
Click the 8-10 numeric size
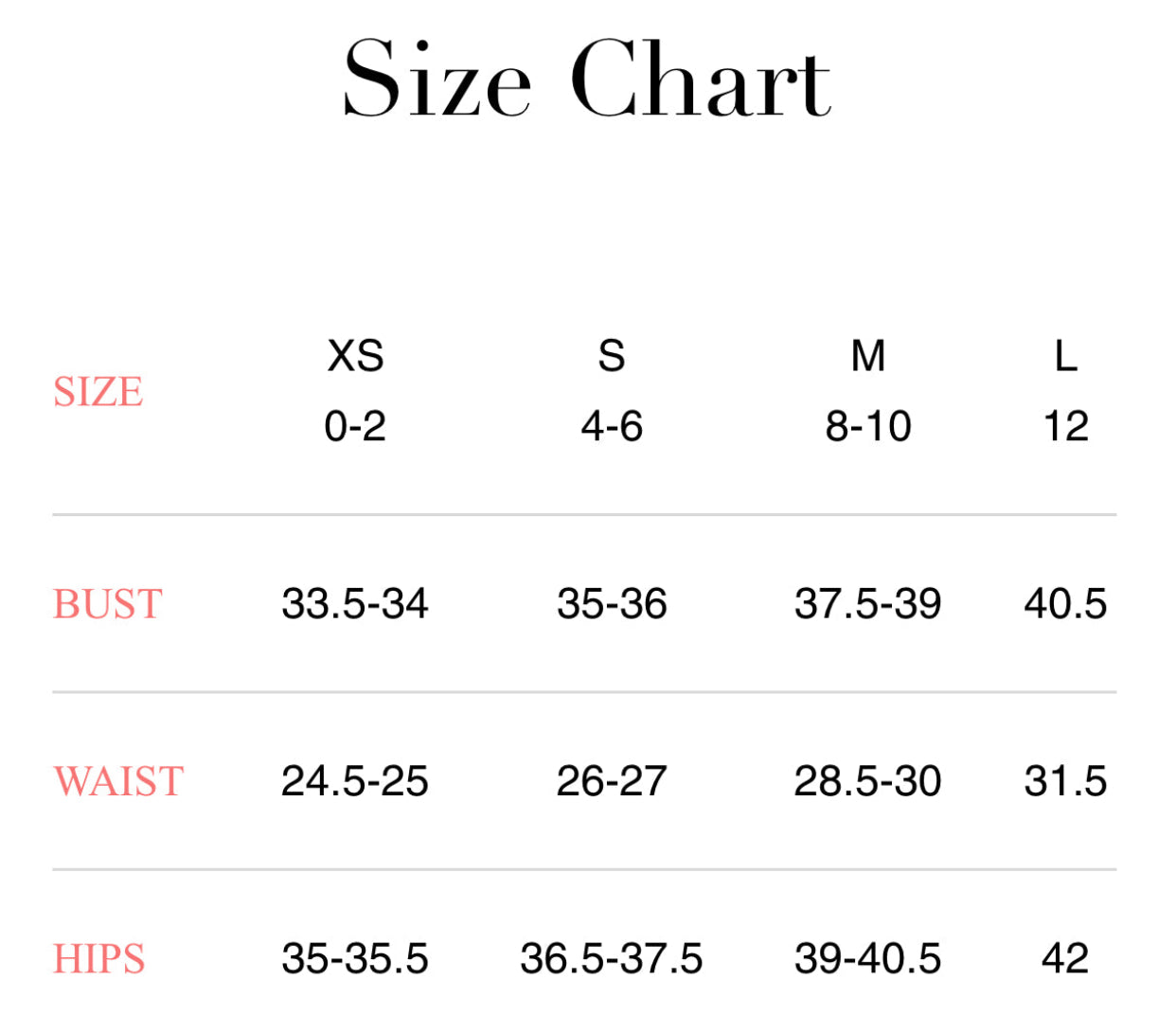pos(868,427)
